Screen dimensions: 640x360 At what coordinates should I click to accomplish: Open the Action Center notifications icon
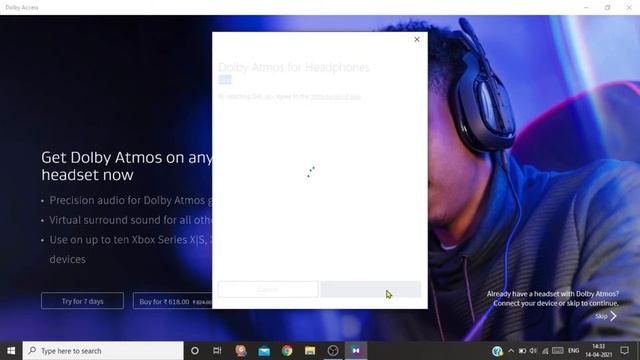tap(624, 351)
